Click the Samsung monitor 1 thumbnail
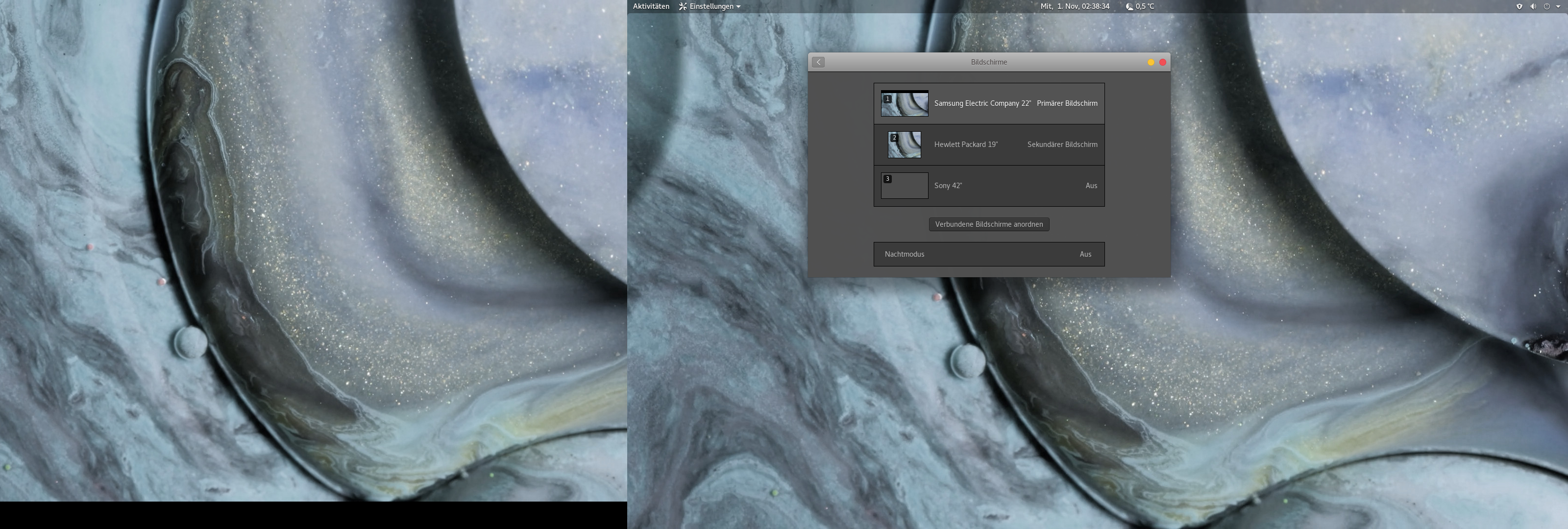Screen dimensions: 1568x529 tap(905, 103)
